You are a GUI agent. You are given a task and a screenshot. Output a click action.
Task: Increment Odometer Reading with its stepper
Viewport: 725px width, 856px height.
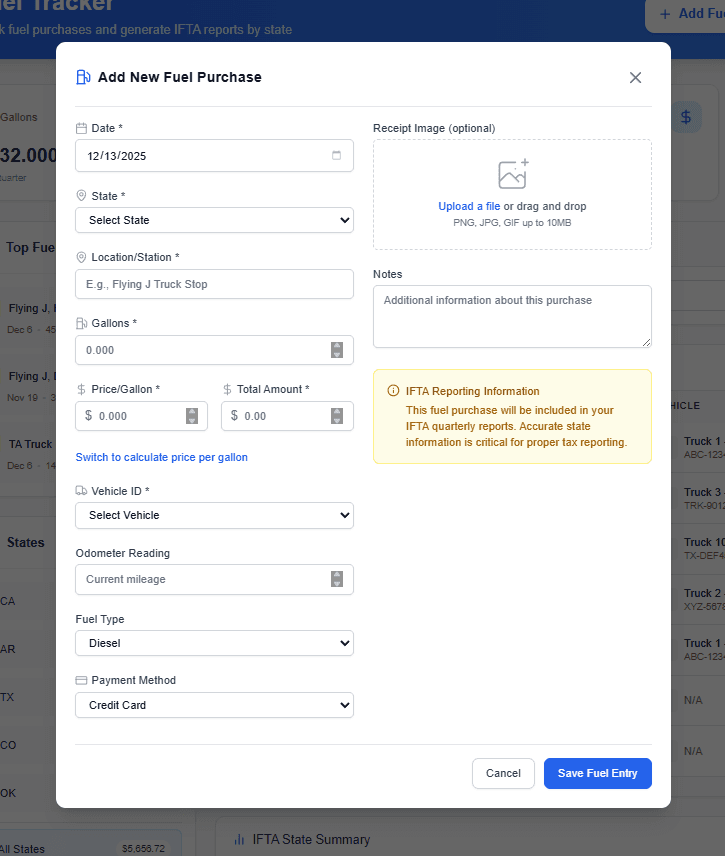click(337, 579)
